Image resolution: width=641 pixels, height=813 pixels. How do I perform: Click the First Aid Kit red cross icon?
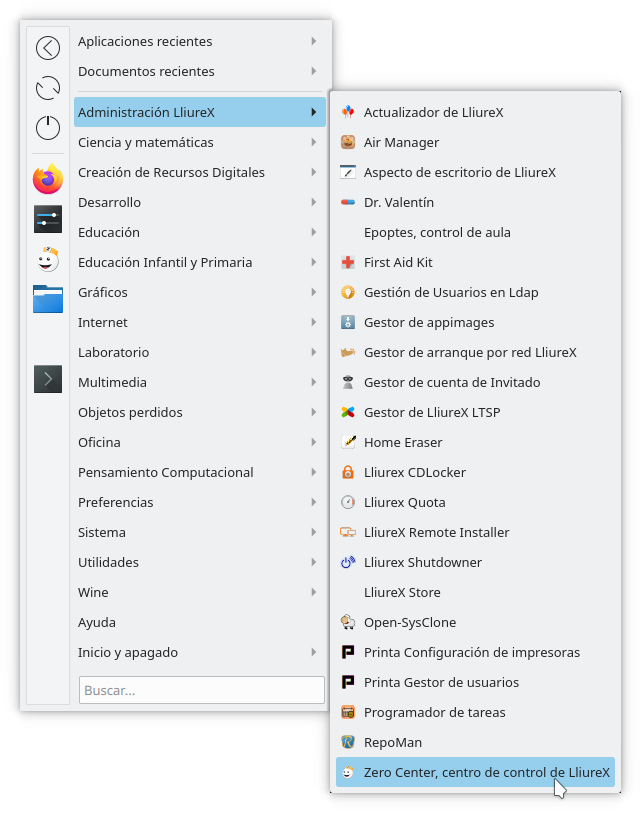(348, 263)
